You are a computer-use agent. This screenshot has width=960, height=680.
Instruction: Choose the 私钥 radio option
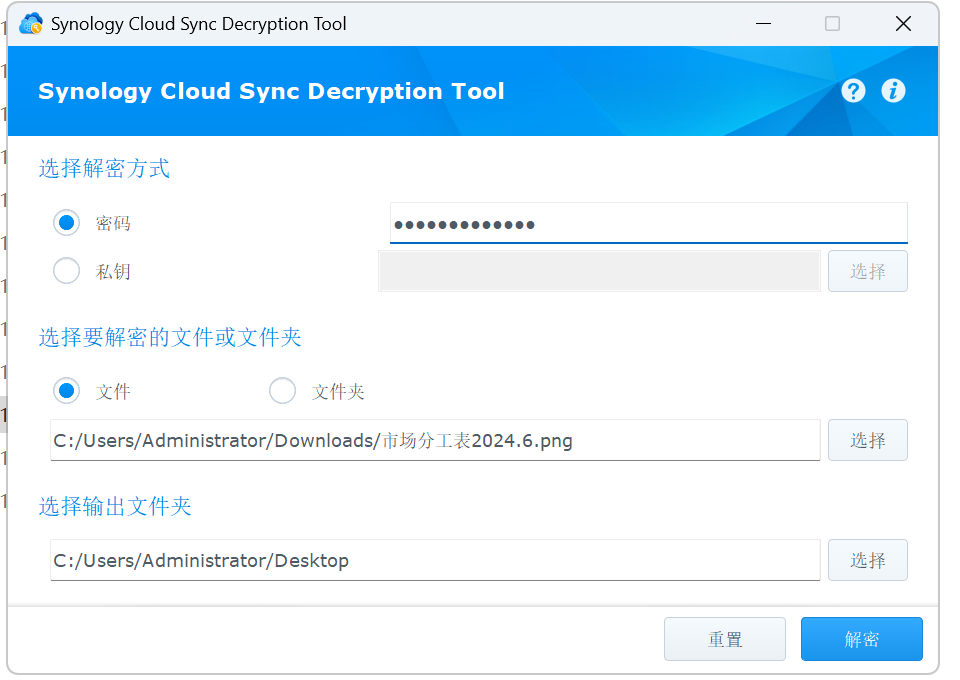click(67, 271)
